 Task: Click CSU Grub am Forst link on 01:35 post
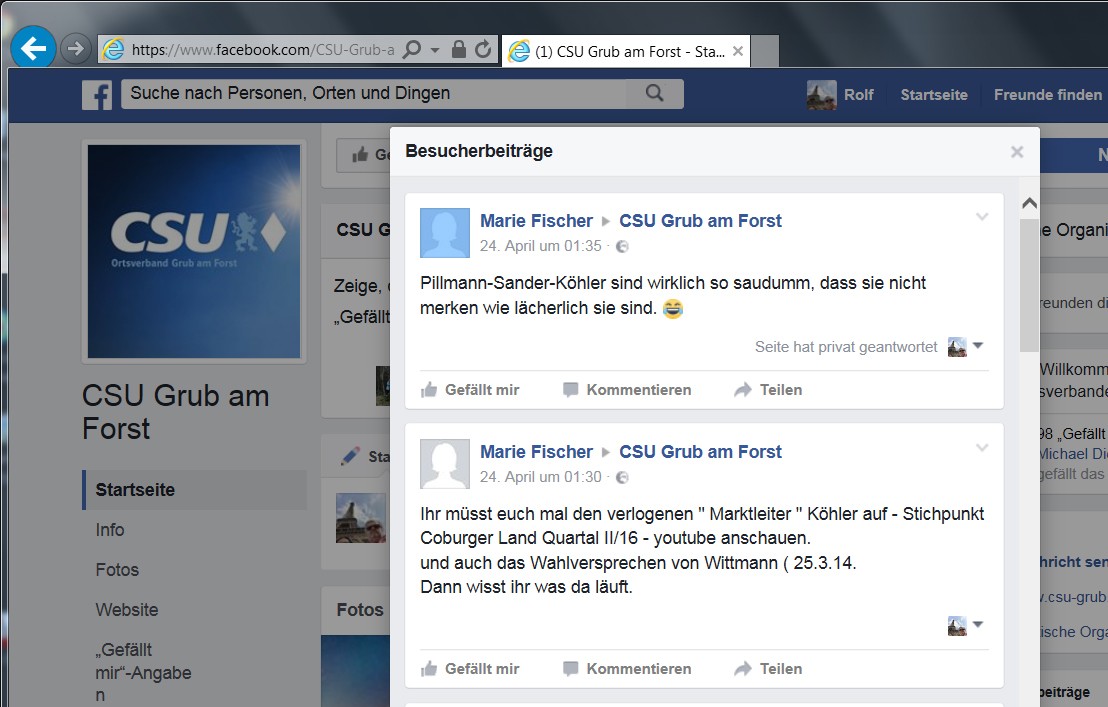click(700, 221)
